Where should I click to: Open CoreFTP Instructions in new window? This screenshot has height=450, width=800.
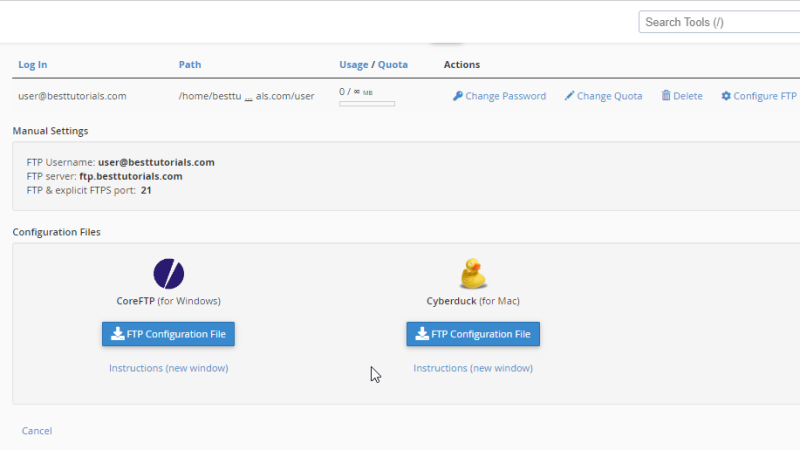168,368
